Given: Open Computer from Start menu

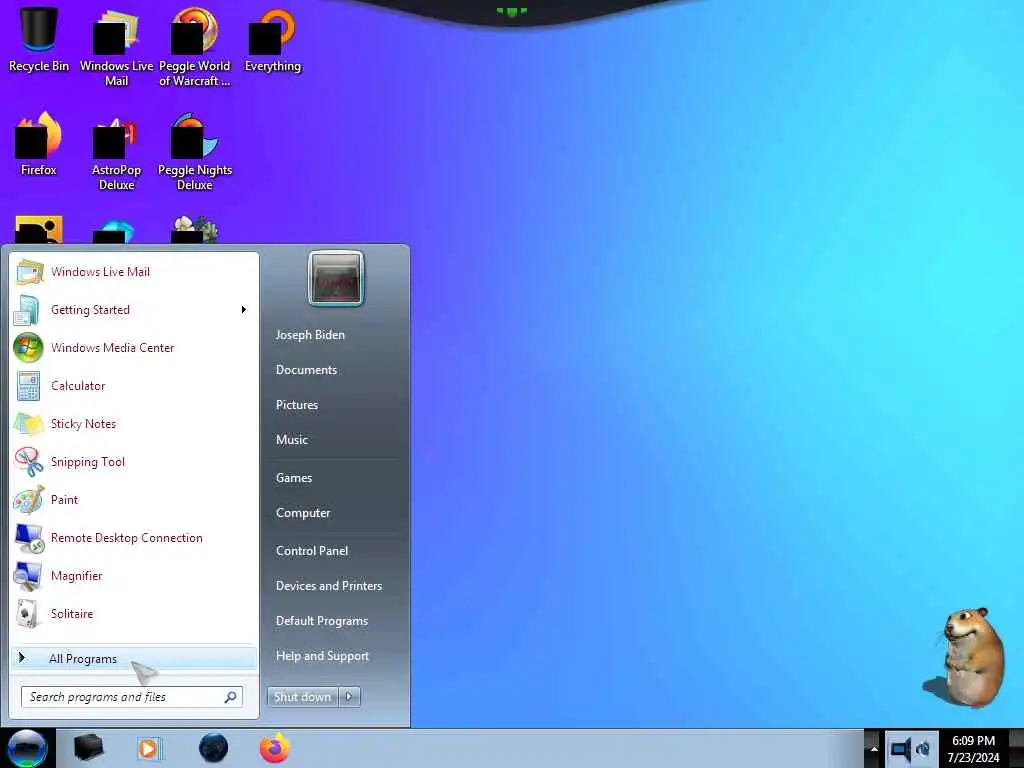Looking at the screenshot, I should click(303, 513).
